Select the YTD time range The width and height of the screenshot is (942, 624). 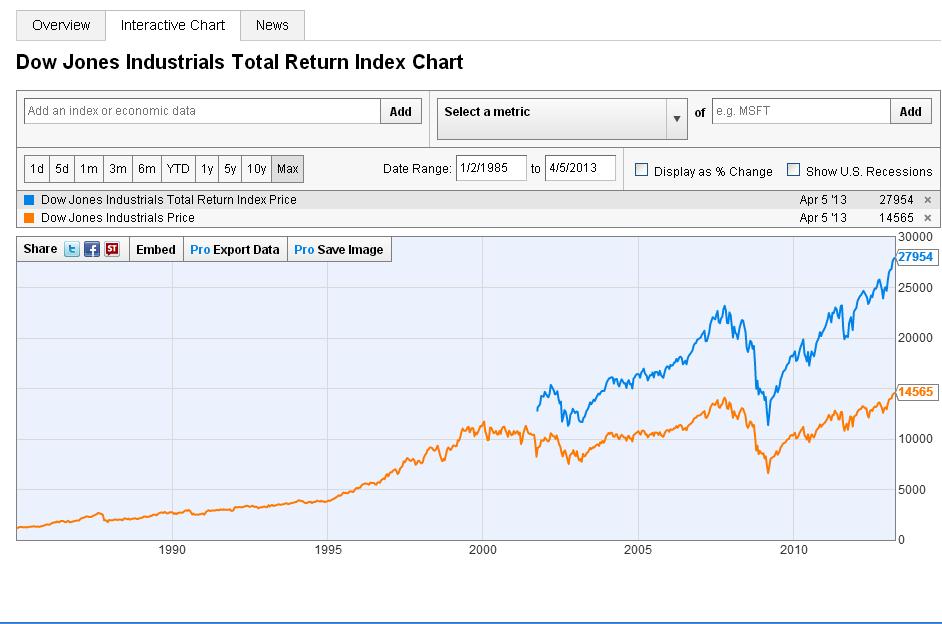click(x=178, y=169)
